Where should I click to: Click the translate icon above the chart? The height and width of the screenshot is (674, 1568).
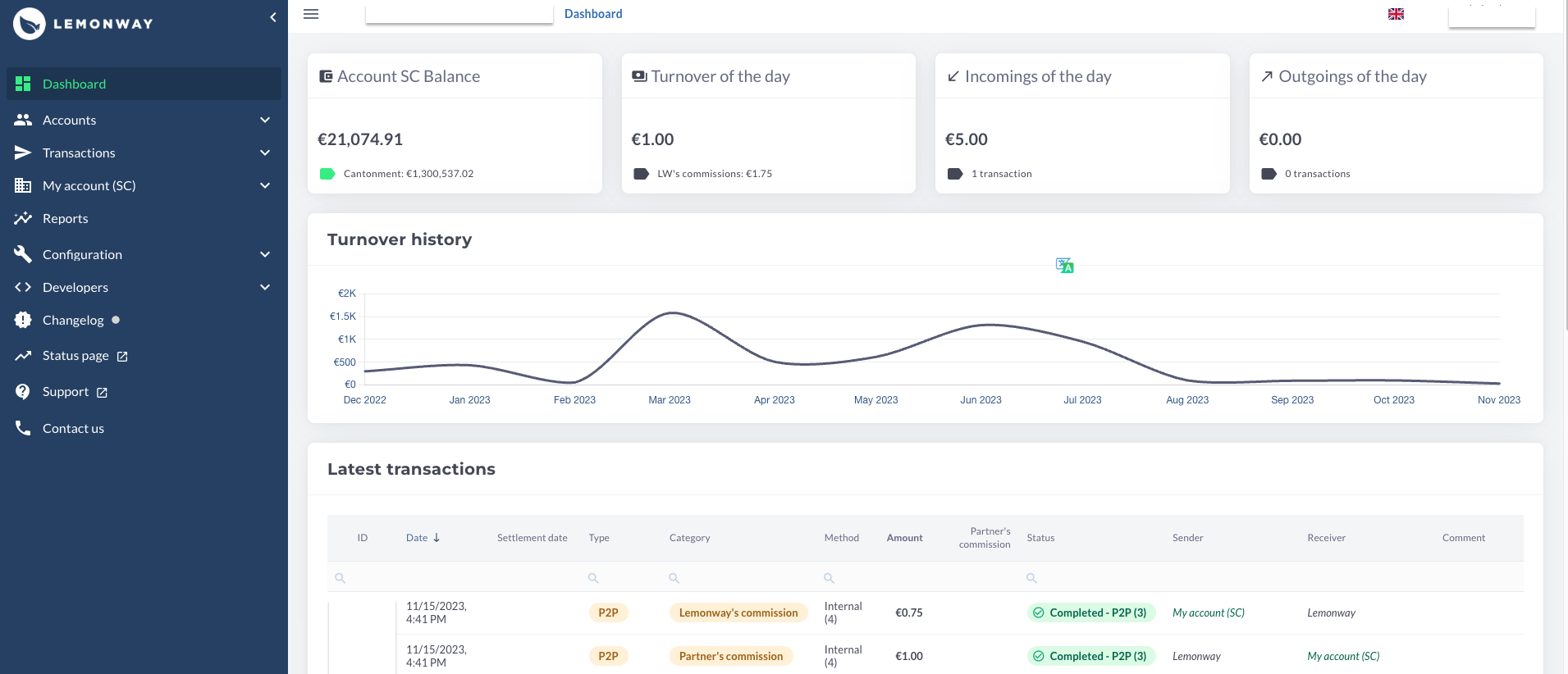click(x=1065, y=266)
